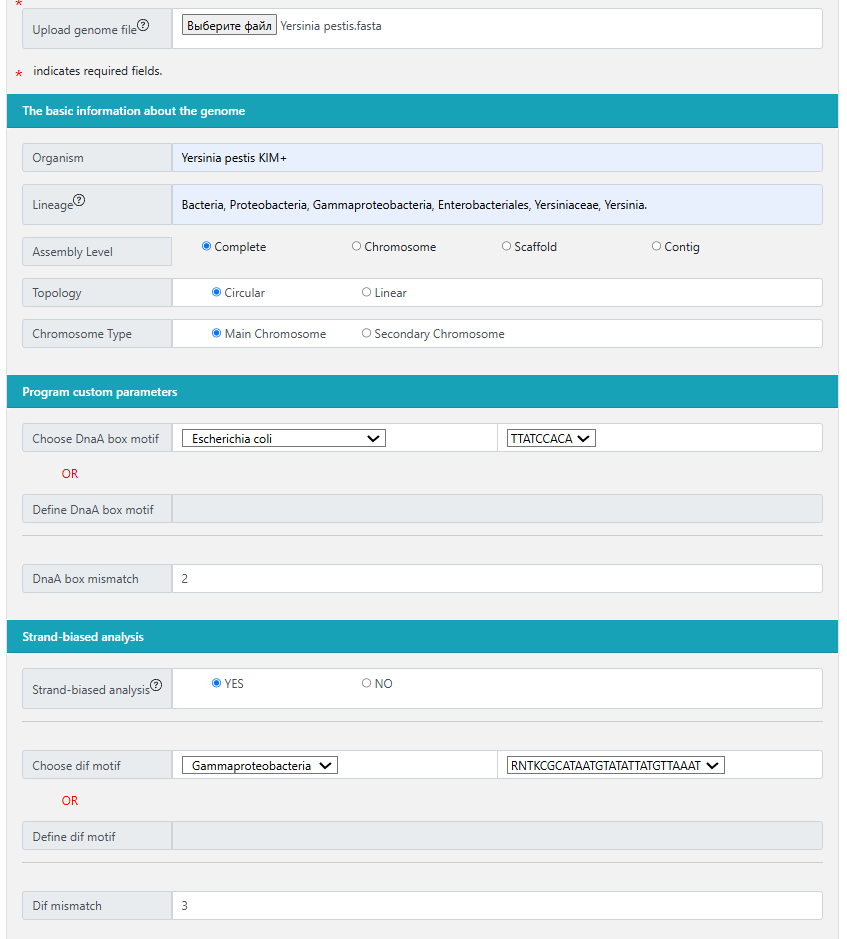Screen dimensions: 847x939
Task: Open the Escherichia coli DnaA box species dropdown
Action: tap(283, 438)
